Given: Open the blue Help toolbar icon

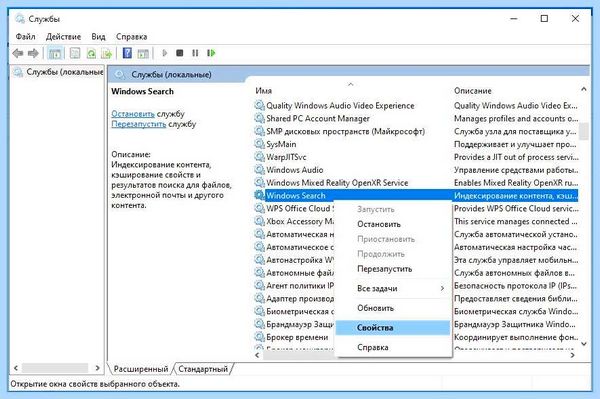Looking at the screenshot, I should tap(127, 53).
